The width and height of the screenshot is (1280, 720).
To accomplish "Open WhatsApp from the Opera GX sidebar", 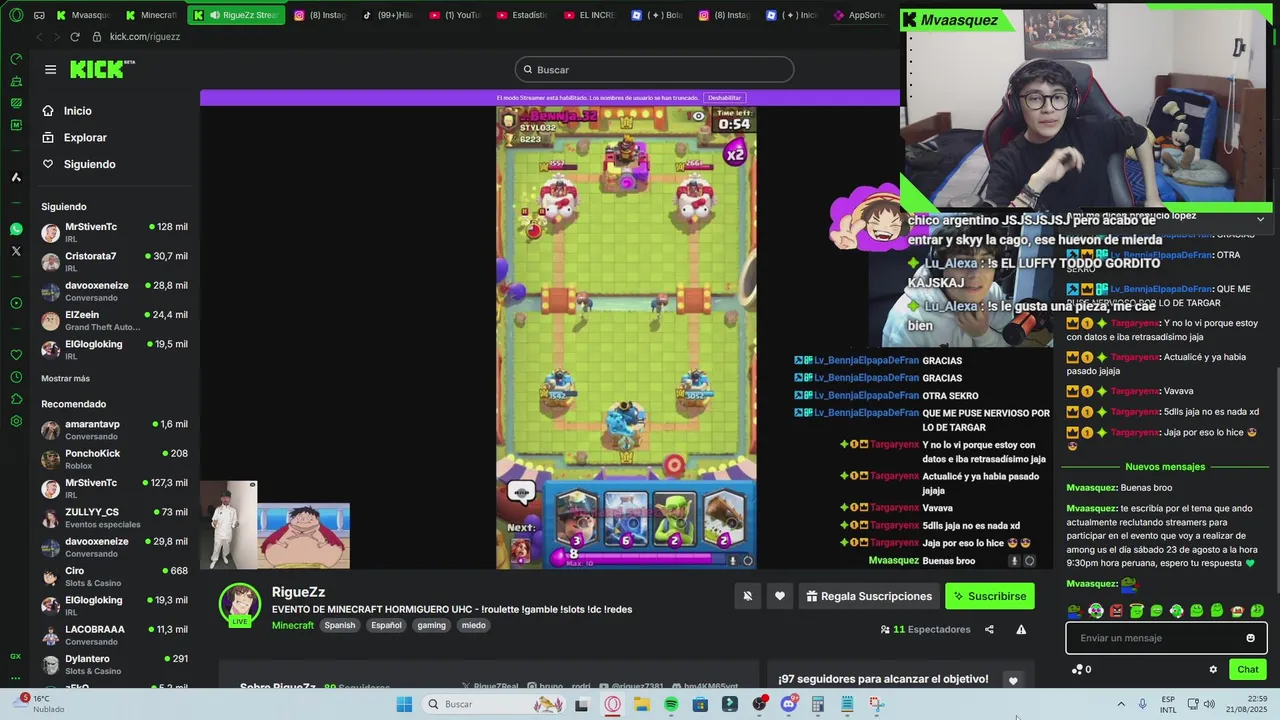I will [x=16, y=229].
